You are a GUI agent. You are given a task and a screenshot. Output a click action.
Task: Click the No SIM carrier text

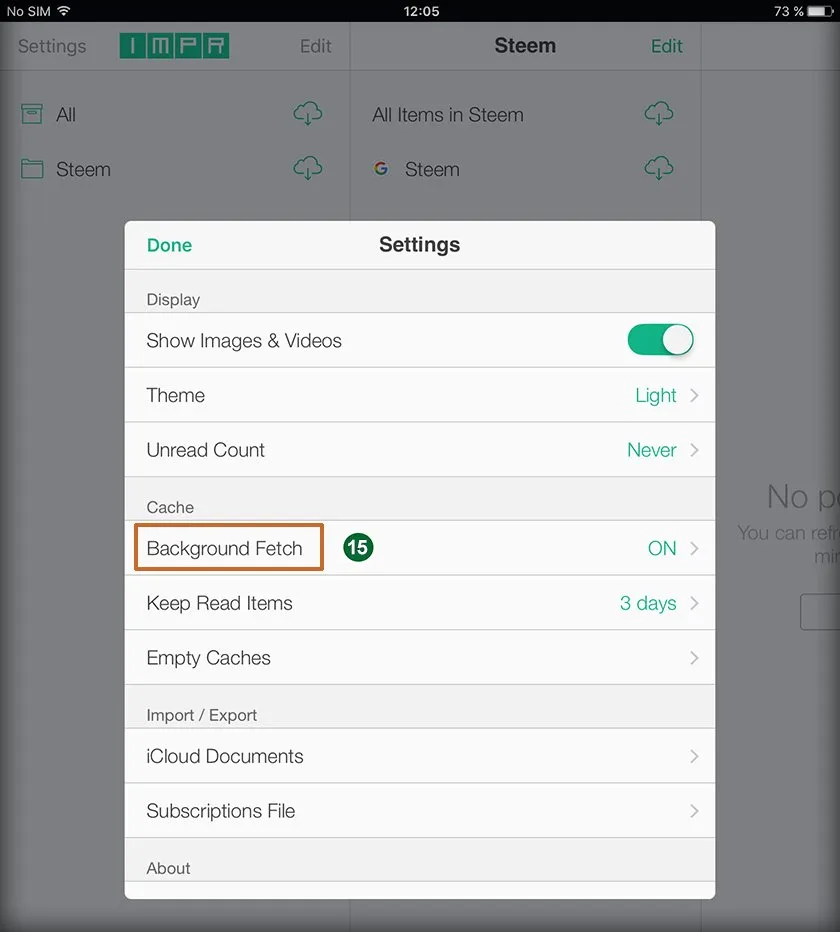(28, 11)
